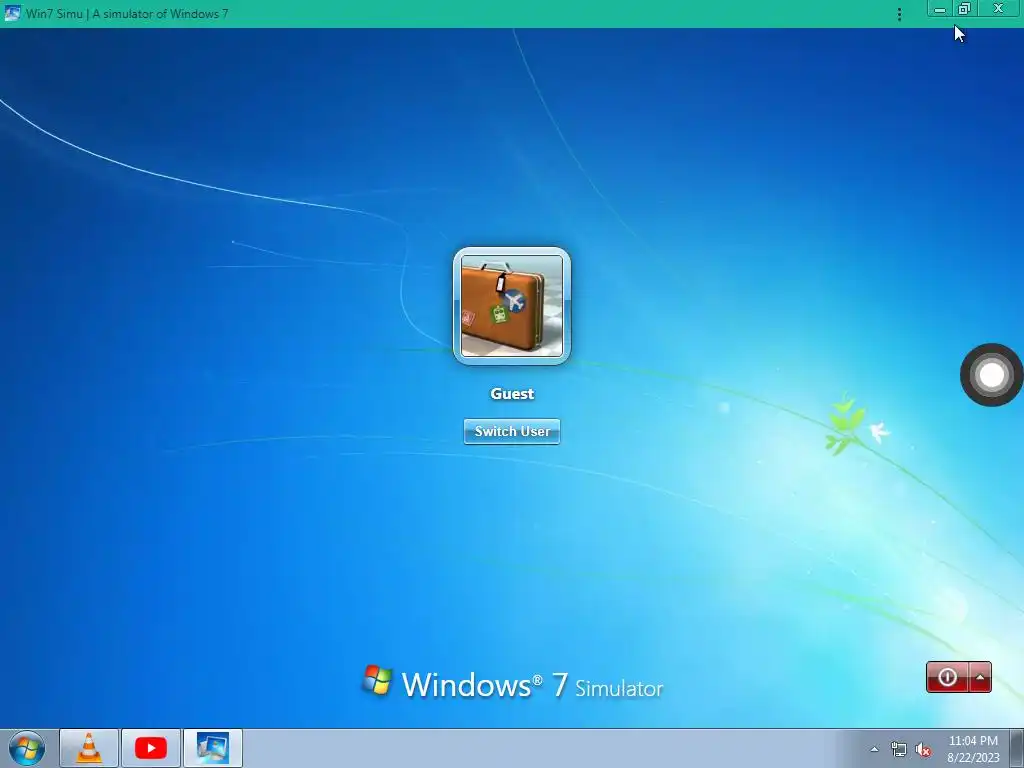The height and width of the screenshot is (768, 1024).
Task: Click the Guest user name label
Action: [512, 394]
